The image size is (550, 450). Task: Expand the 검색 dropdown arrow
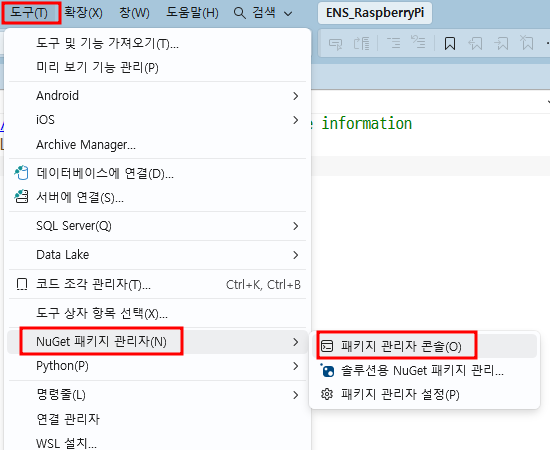point(288,14)
